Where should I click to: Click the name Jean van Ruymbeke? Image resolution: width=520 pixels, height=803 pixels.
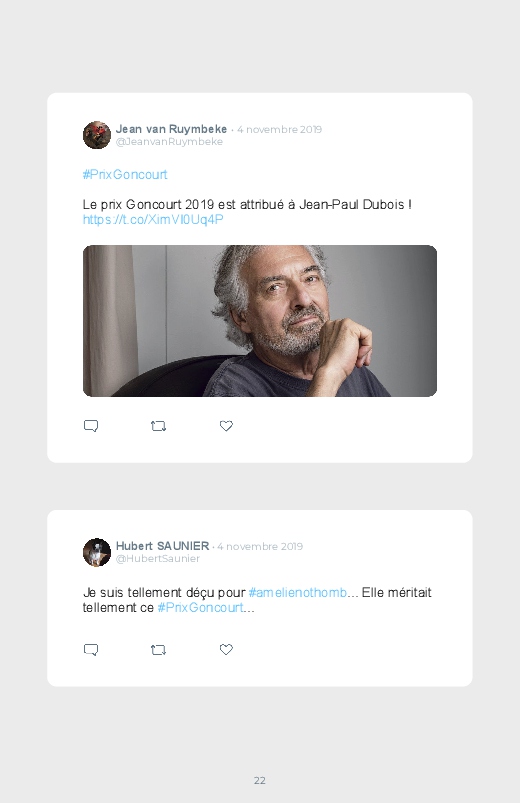(171, 129)
